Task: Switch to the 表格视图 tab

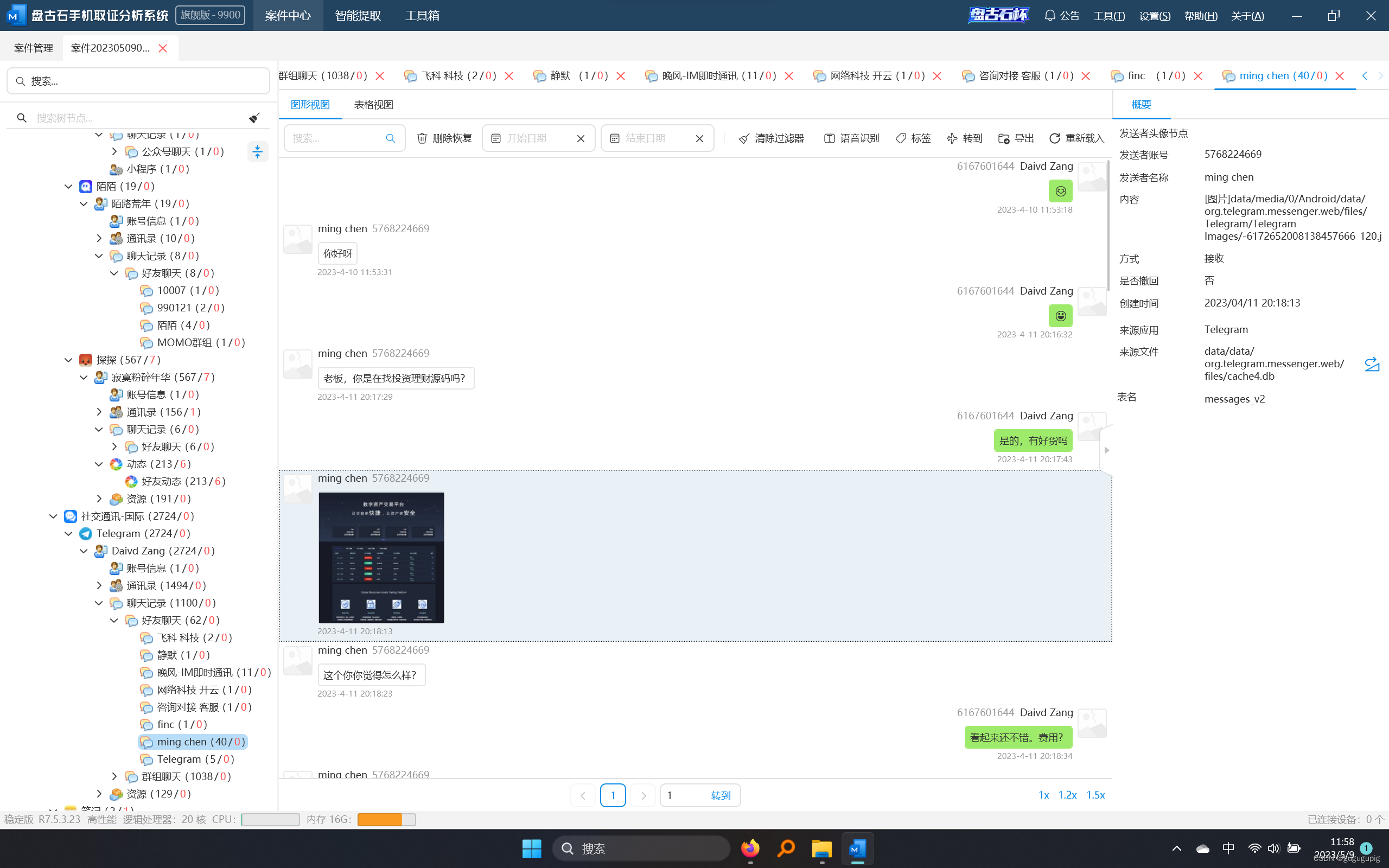Action: tap(373, 105)
